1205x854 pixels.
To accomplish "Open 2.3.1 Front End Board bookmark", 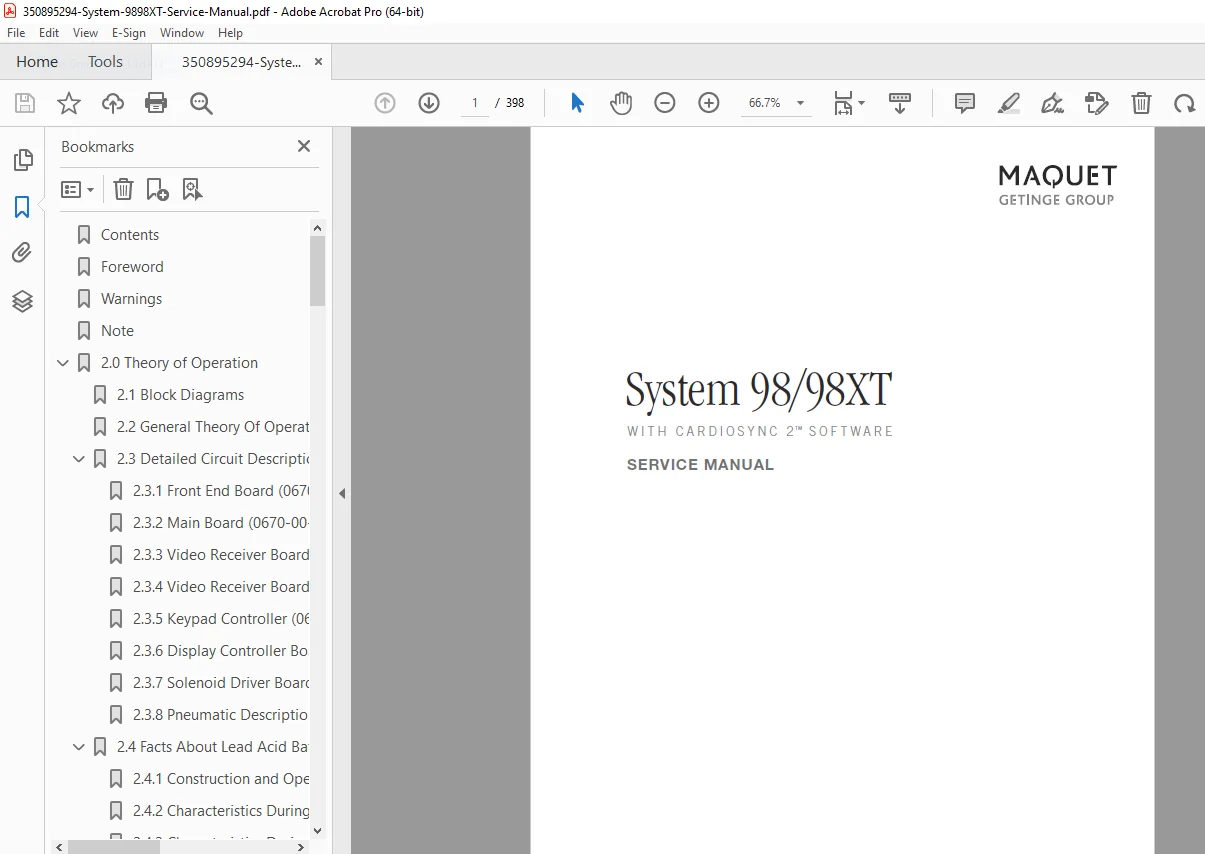I will 221,491.
